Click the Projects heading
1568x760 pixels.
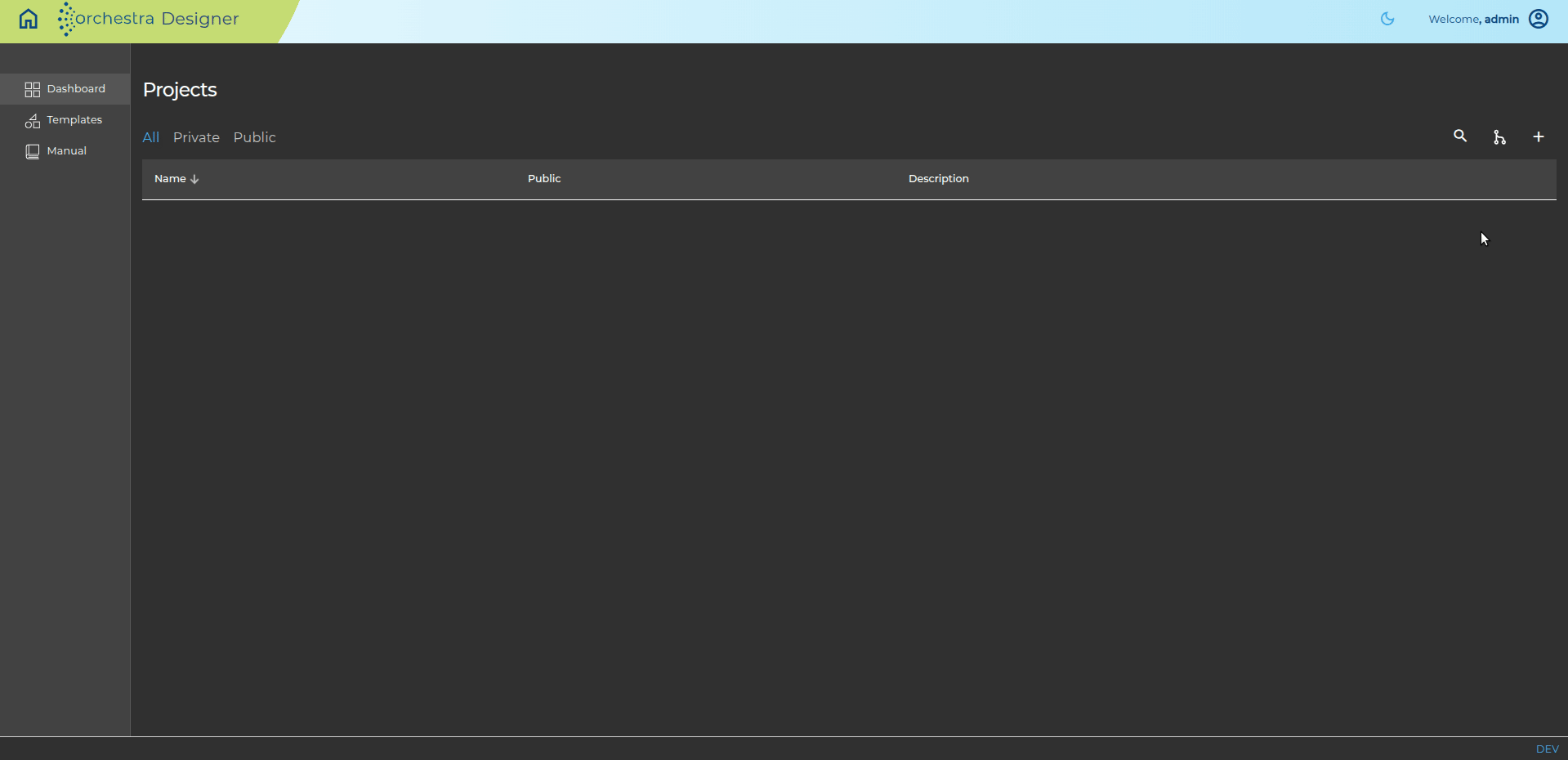180,90
